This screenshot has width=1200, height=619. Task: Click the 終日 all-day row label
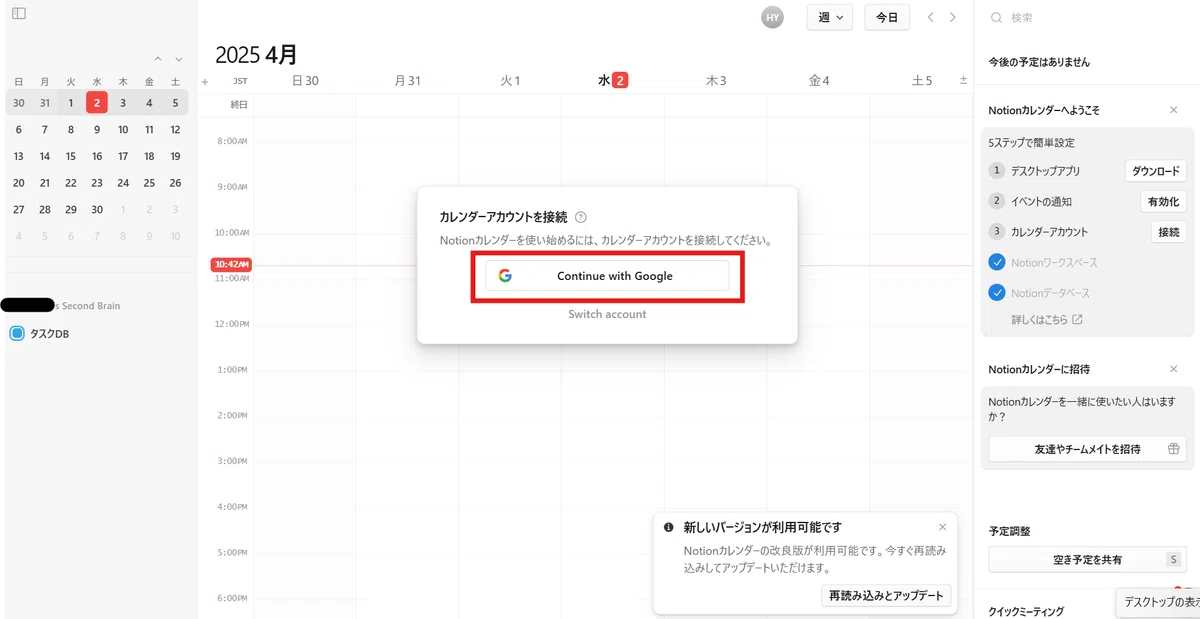239,104
